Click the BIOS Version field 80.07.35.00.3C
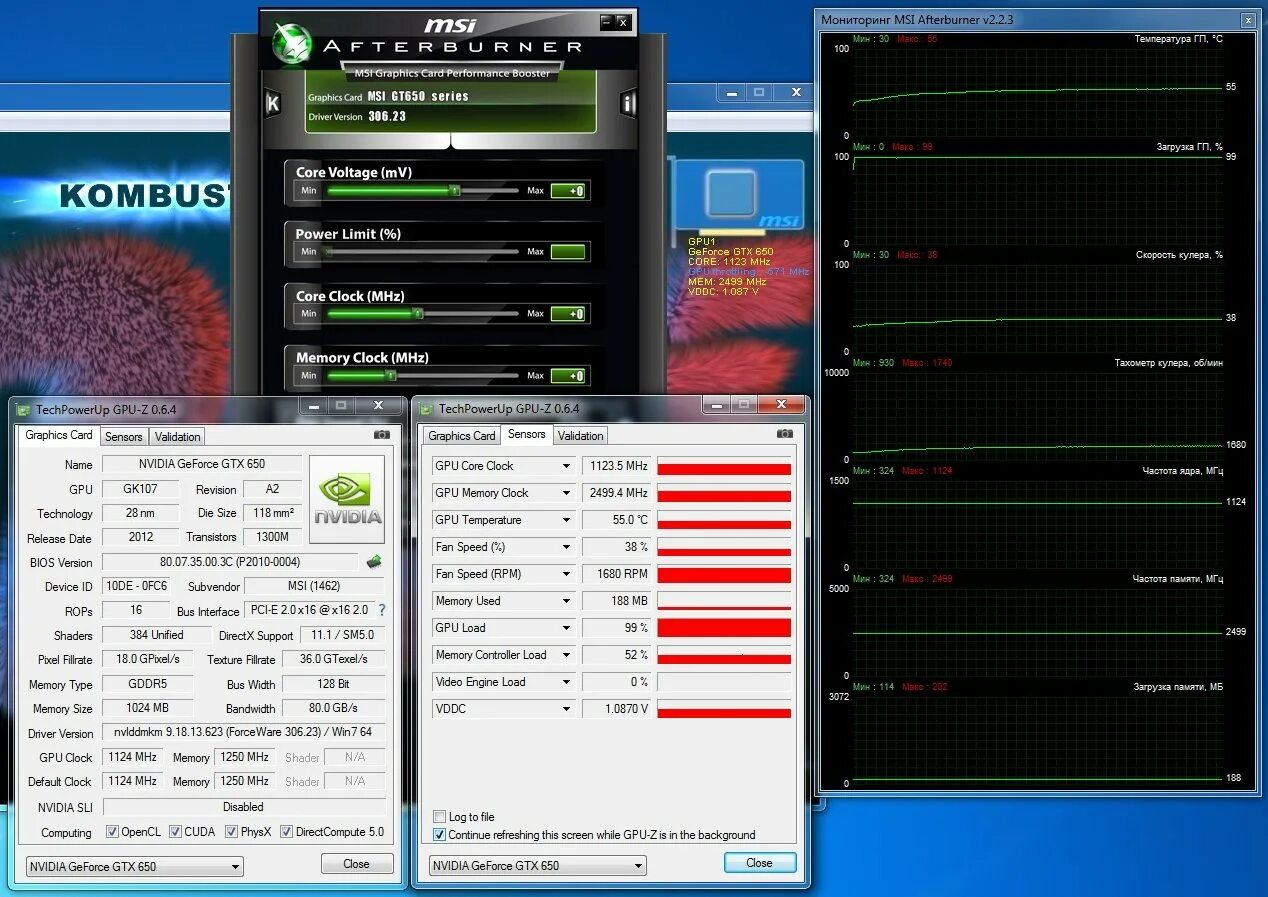This screenshot has width=1268, height=897. coord(230,562)
